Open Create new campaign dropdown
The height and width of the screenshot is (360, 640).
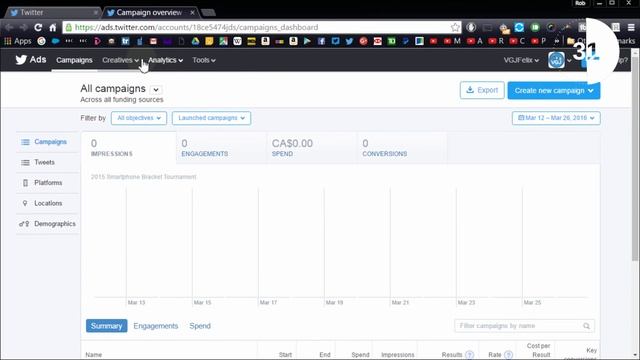coord(554,91)
